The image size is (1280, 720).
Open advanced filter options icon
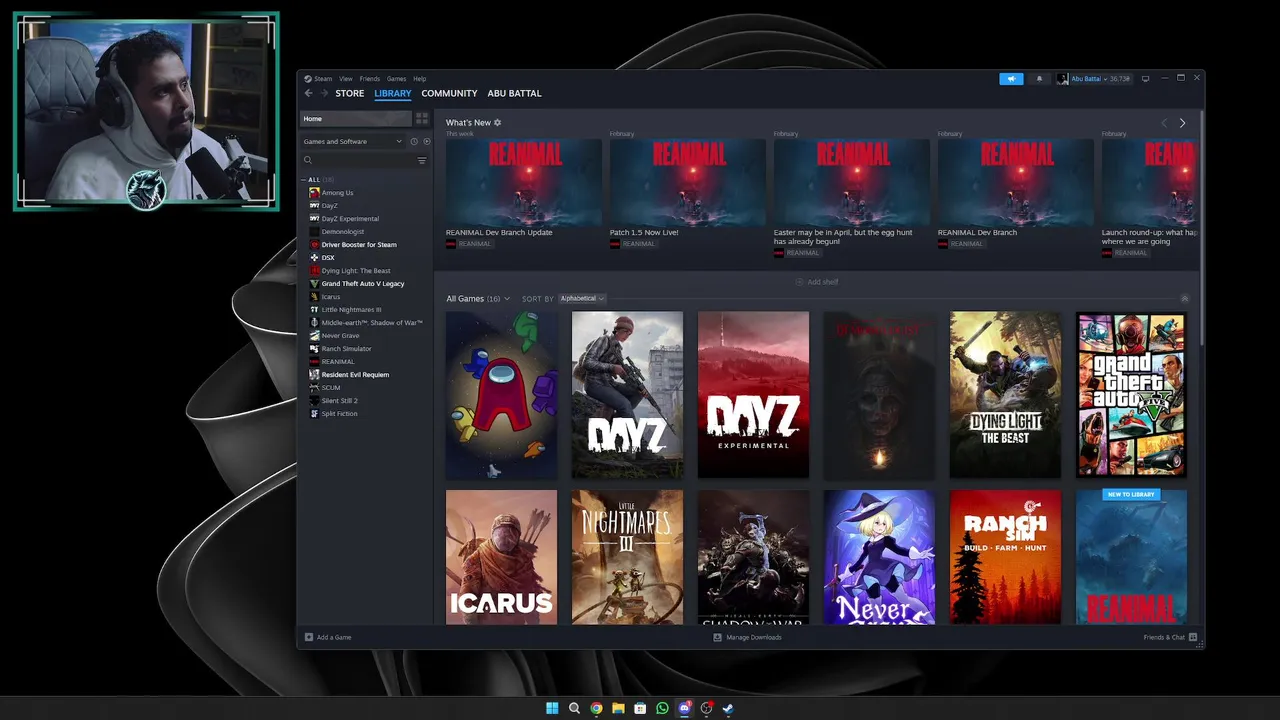(422, 160)
